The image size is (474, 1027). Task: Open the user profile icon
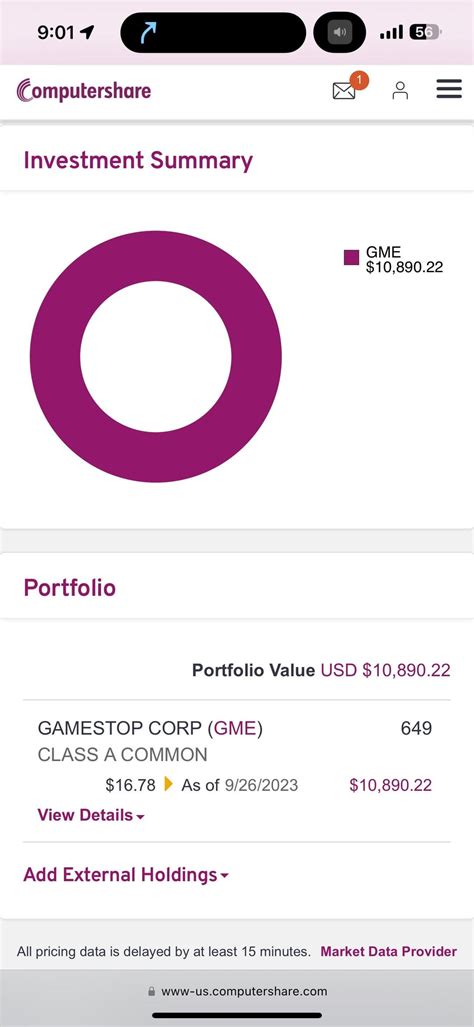(x=400, y=90)
